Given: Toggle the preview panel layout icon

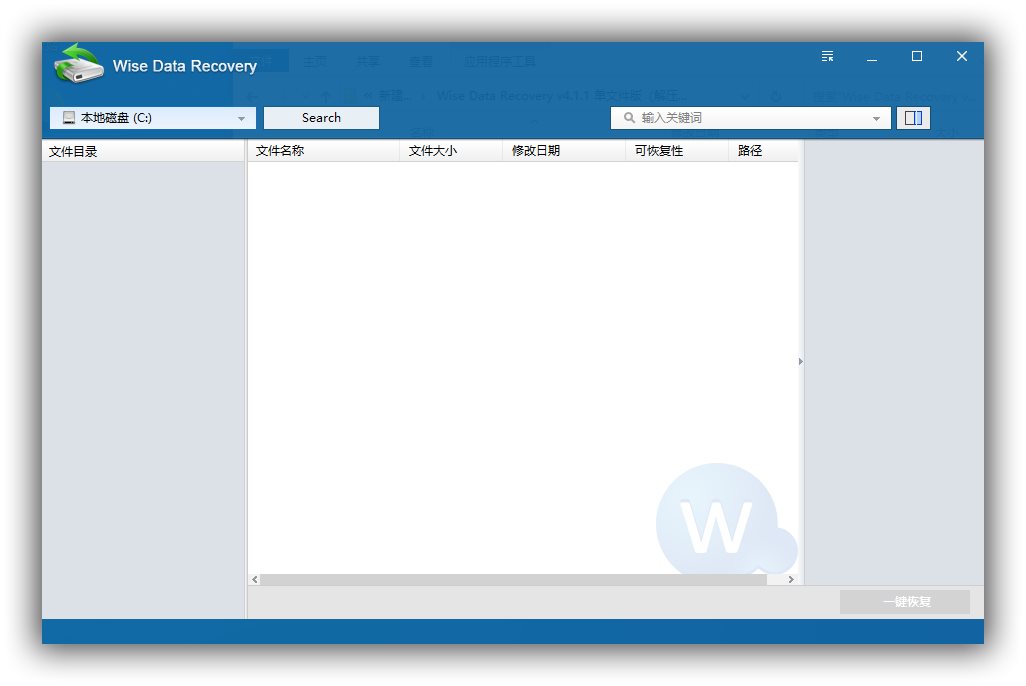Looking at the screenshot, I should [913, 118].
